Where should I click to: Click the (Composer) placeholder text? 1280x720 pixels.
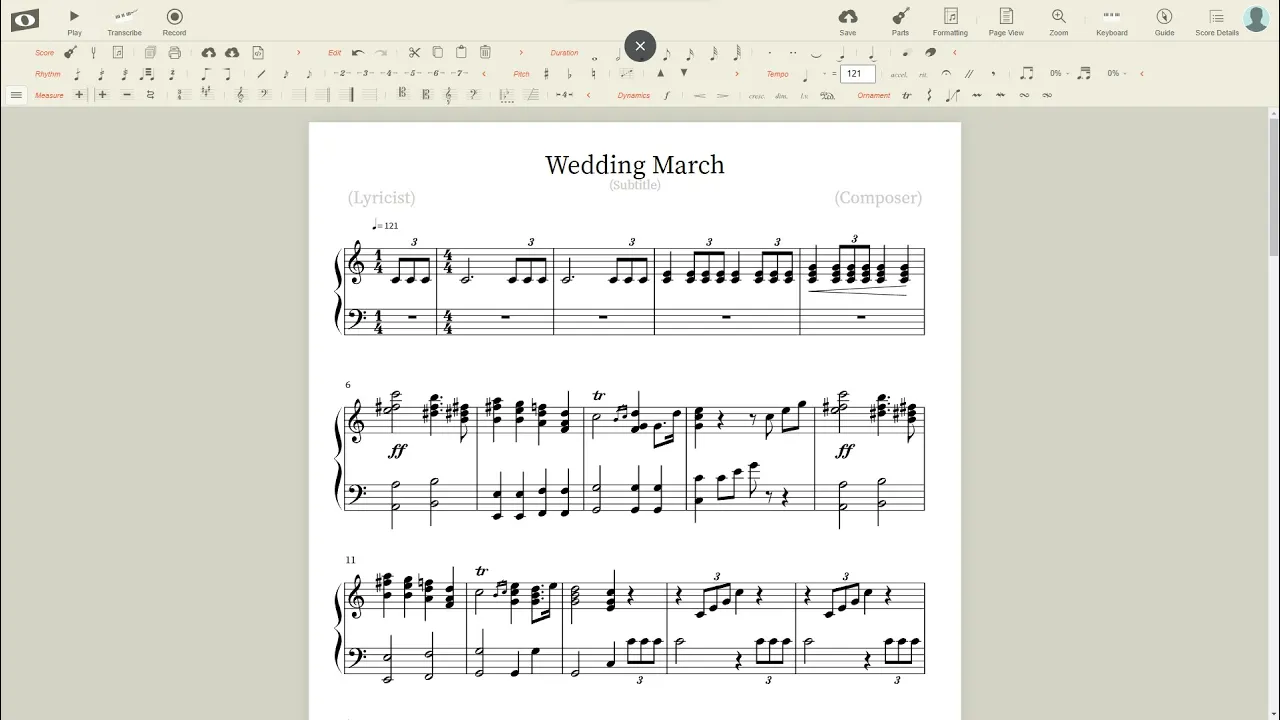(878, 198)
